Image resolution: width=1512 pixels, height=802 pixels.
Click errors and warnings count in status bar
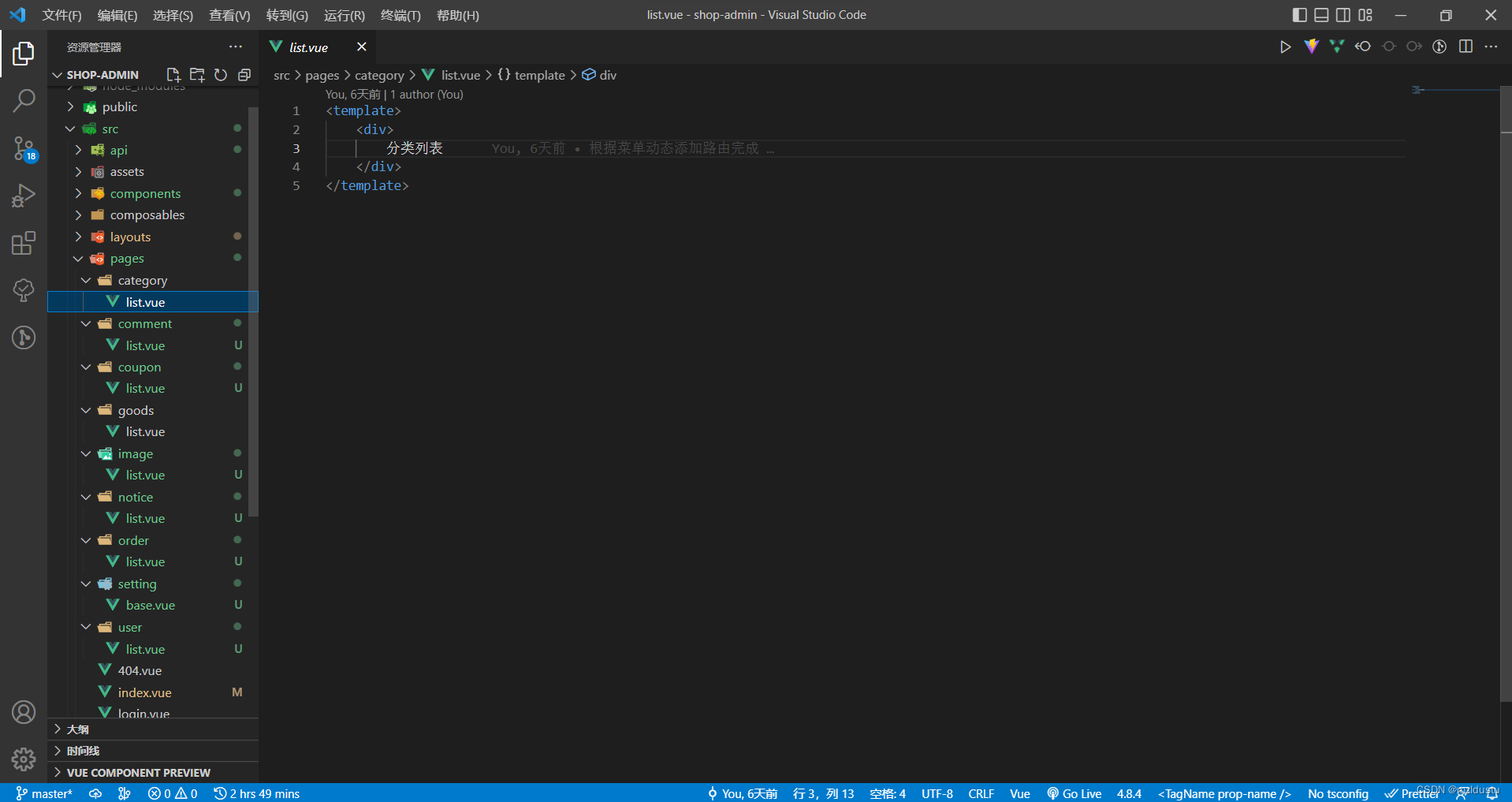pos(173,793)
